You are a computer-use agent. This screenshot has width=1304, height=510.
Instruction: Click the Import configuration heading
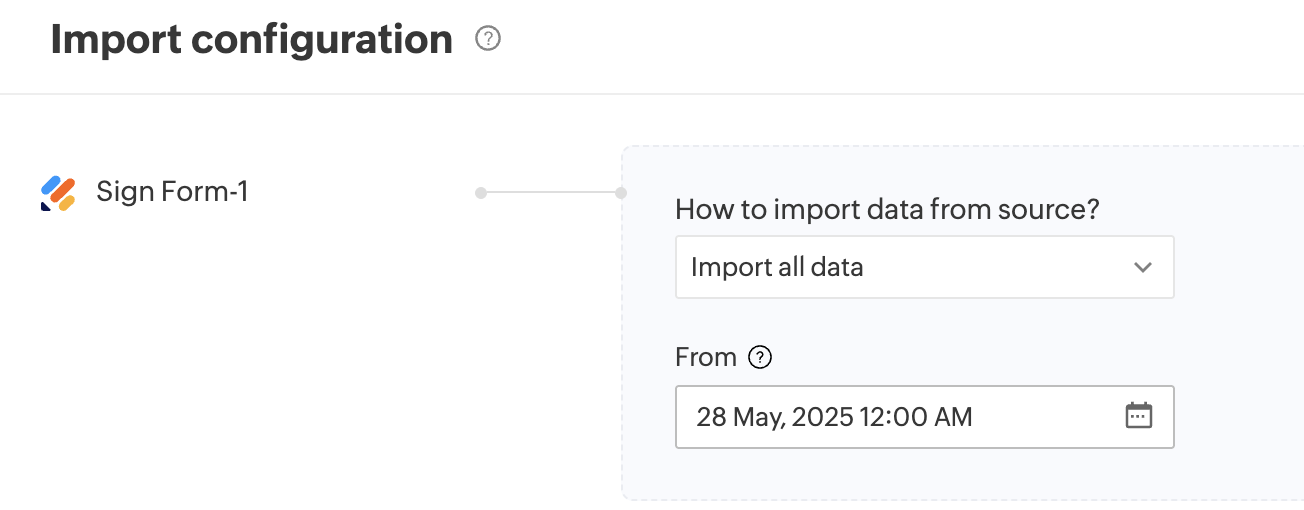pos(251,40)
